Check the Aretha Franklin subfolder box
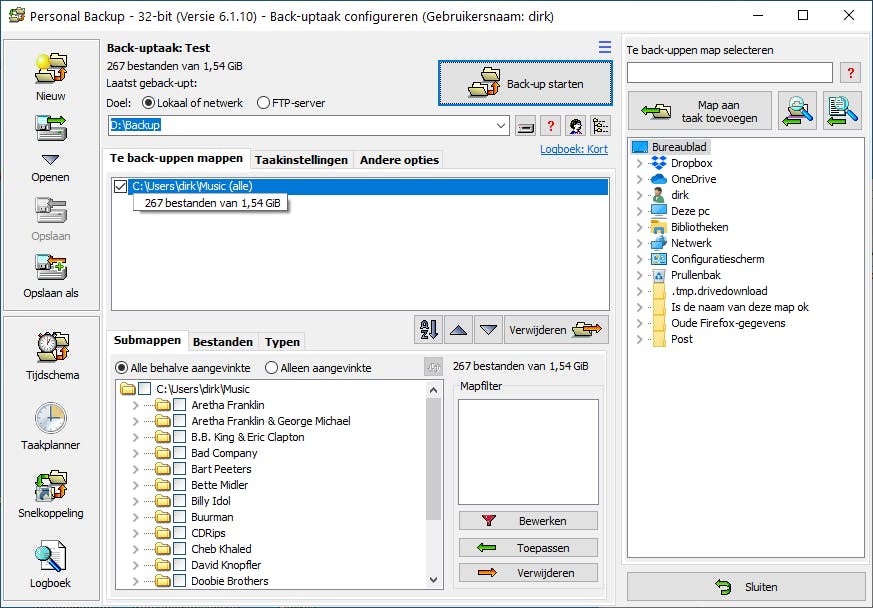 point(179,405)
